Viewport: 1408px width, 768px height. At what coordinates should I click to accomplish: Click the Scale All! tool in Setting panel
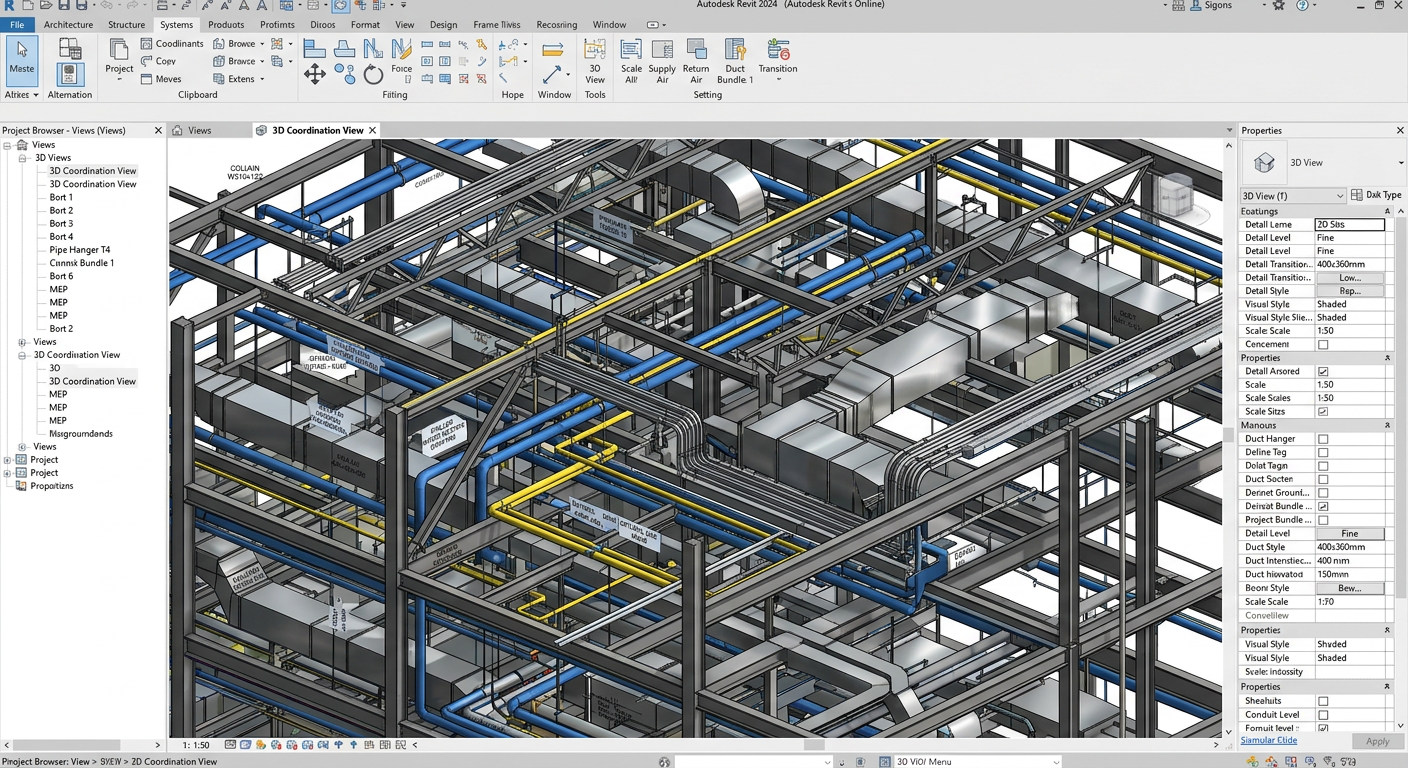631,60
